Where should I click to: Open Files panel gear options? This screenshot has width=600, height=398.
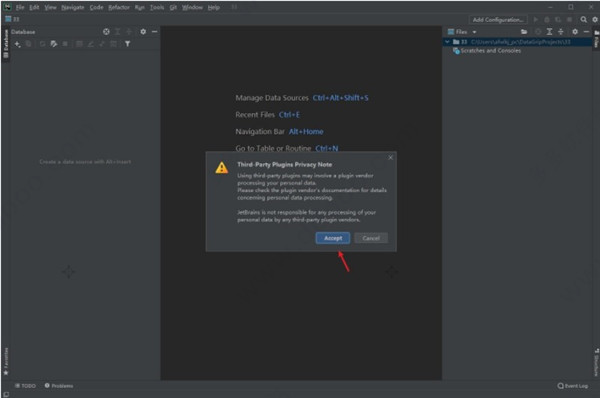(x=574, y=32)
